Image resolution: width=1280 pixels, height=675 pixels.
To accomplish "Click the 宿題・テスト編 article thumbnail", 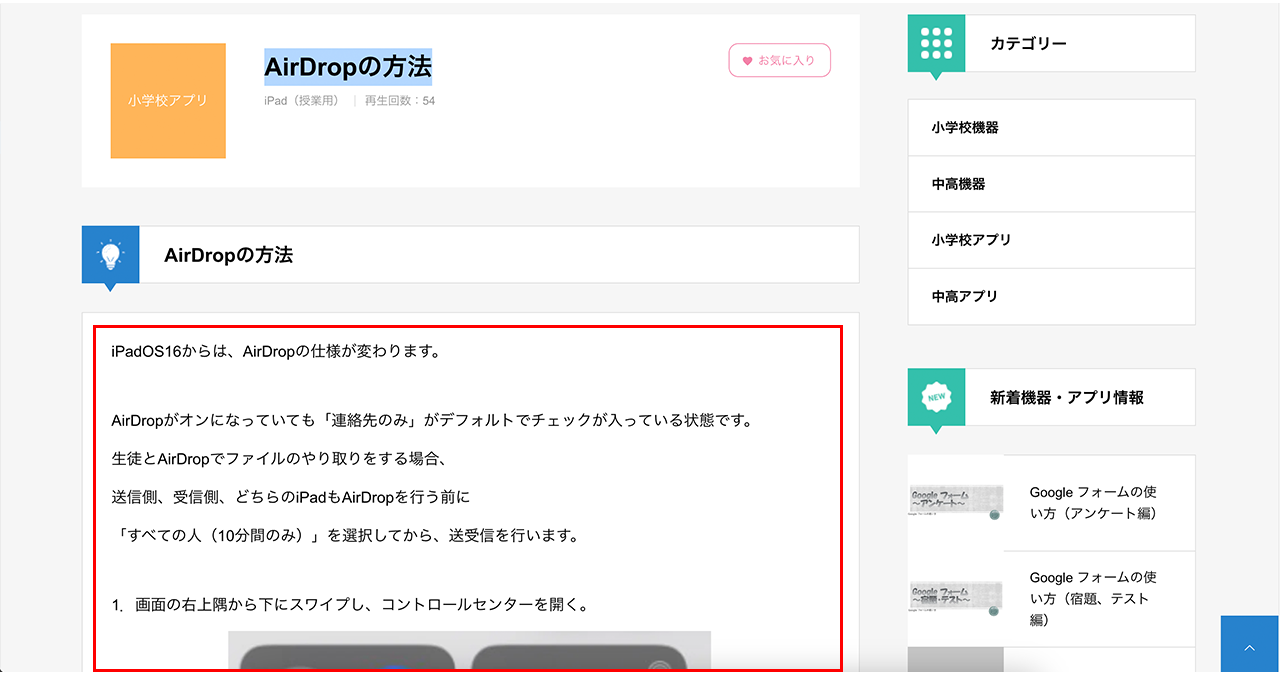I will tap(956, 598).
